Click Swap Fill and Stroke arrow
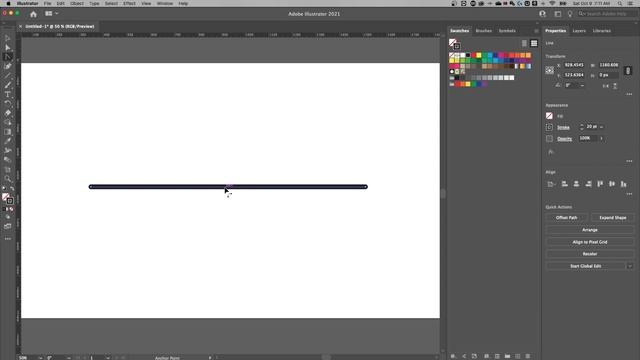The height and width of the screenshot is (360, 640). (12, 189)
